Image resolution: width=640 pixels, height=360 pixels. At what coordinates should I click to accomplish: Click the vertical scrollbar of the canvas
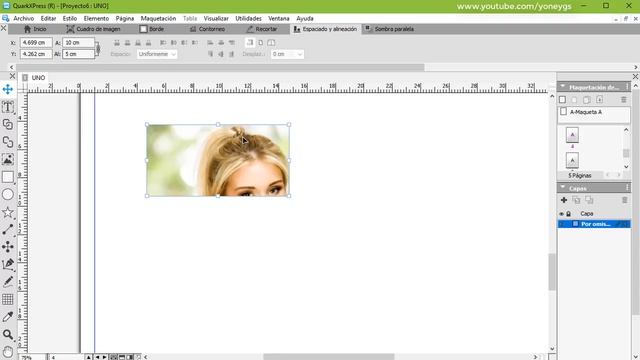552,272
